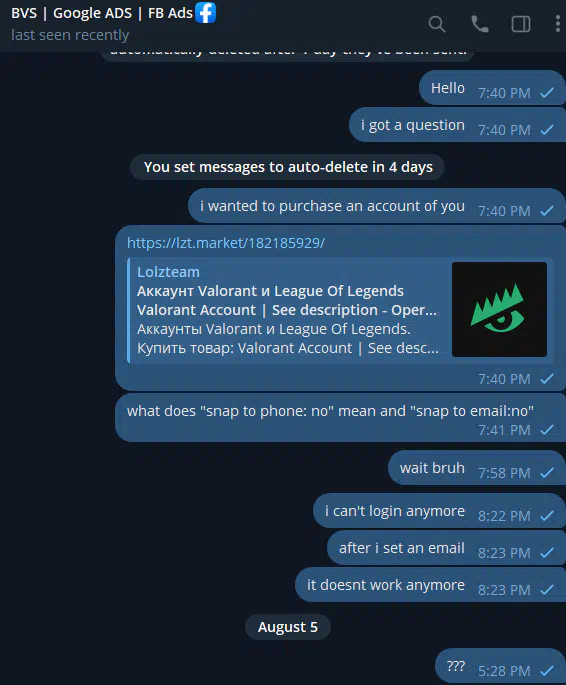566x685 pixels.
Task: Click the Lolzteam preview title
Action: (168, 272)
